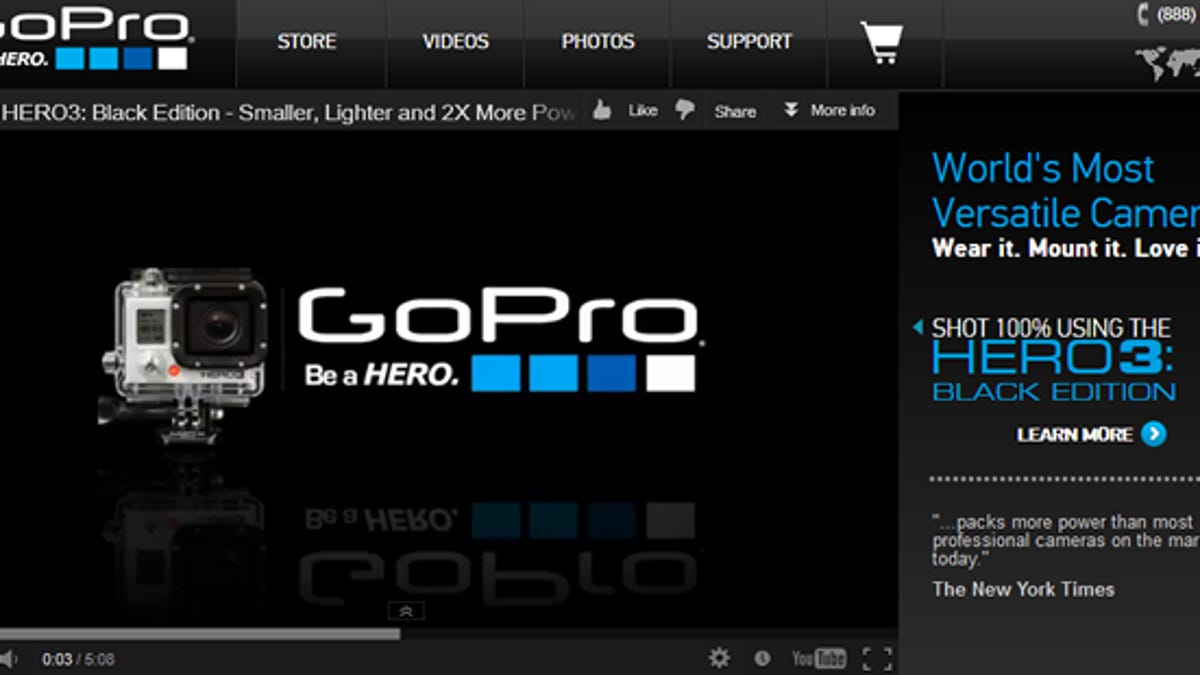Screen dimensions: 1200x675
Task: Click the world map region icon
Action: coord(1167,64)
